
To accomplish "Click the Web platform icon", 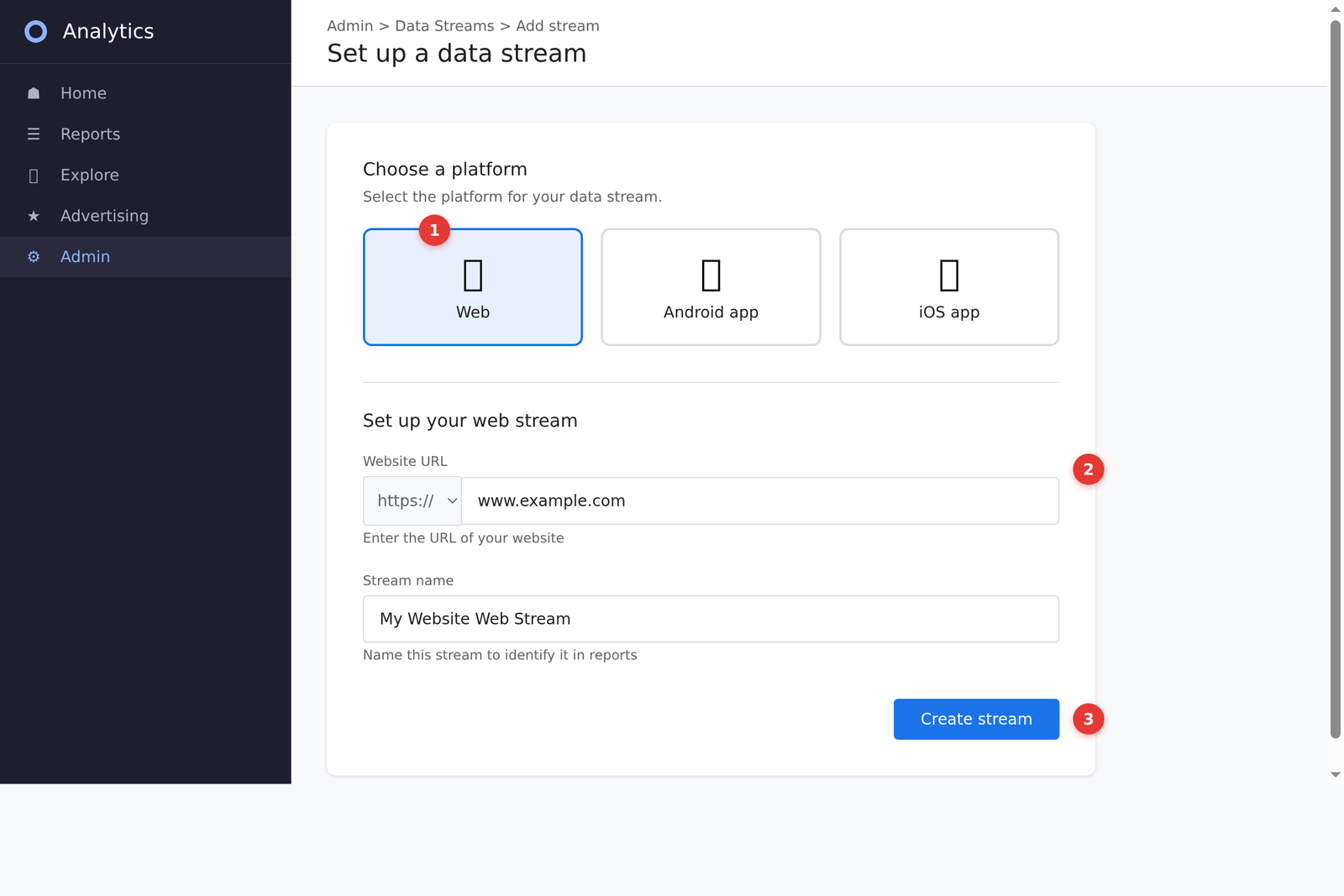I will (472, 274).
